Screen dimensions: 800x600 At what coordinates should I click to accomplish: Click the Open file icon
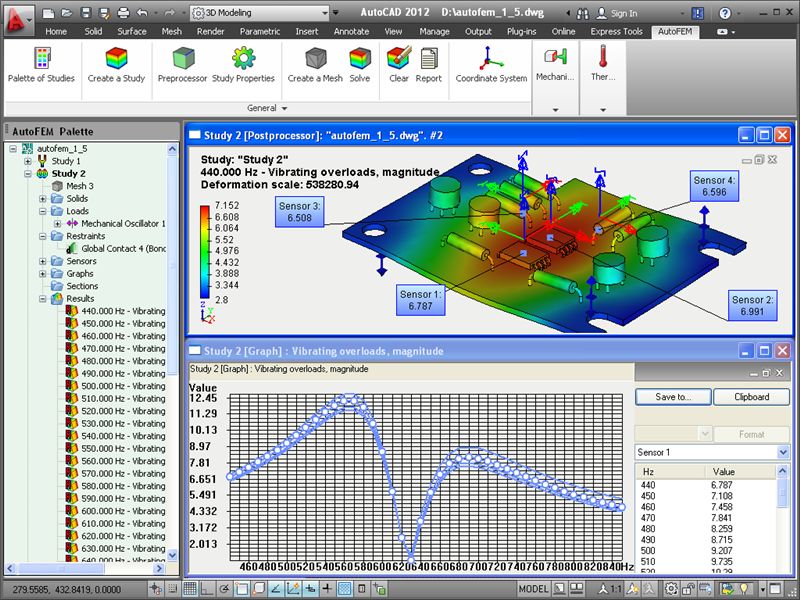click(66, 13)
